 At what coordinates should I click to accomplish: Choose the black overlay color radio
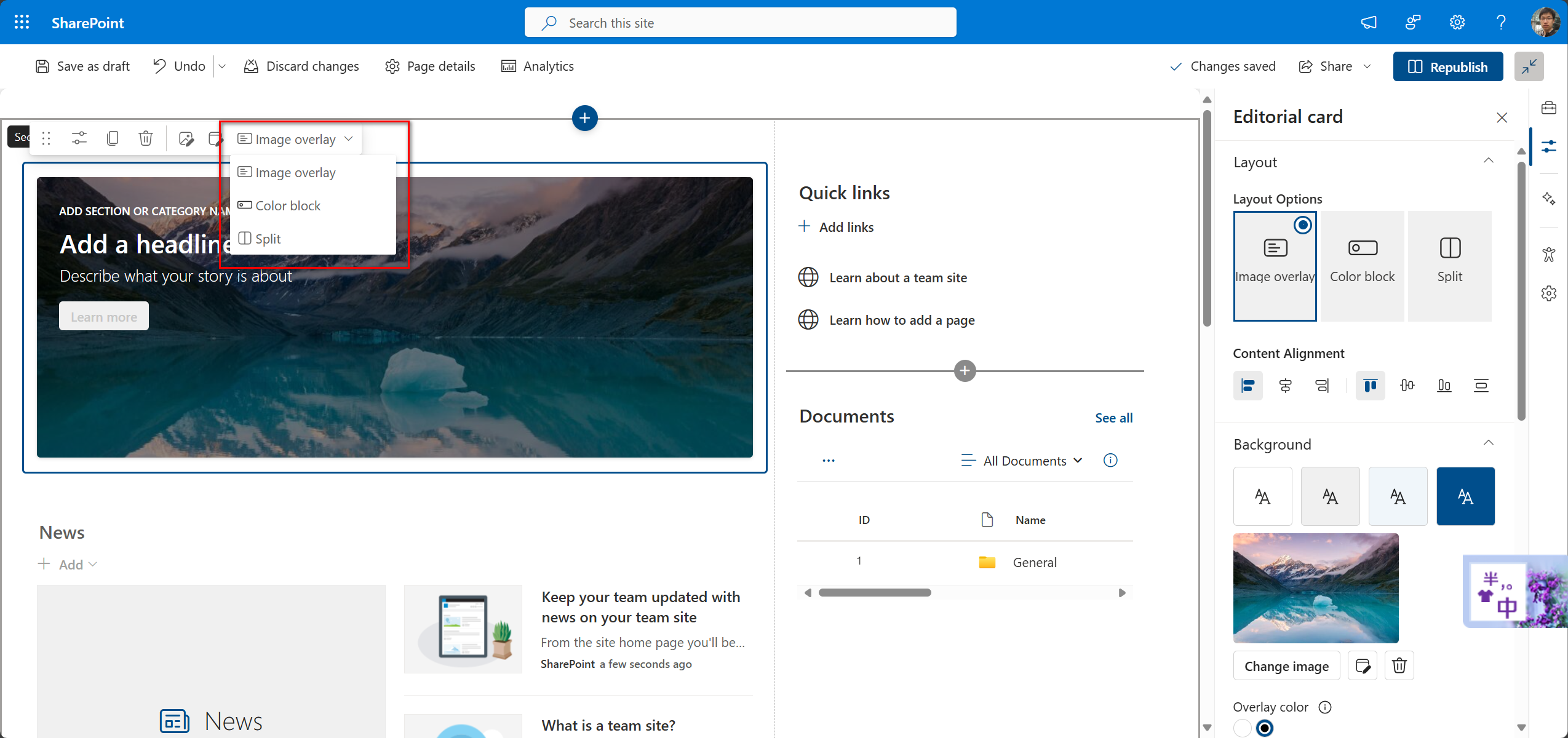(1265, 728)
